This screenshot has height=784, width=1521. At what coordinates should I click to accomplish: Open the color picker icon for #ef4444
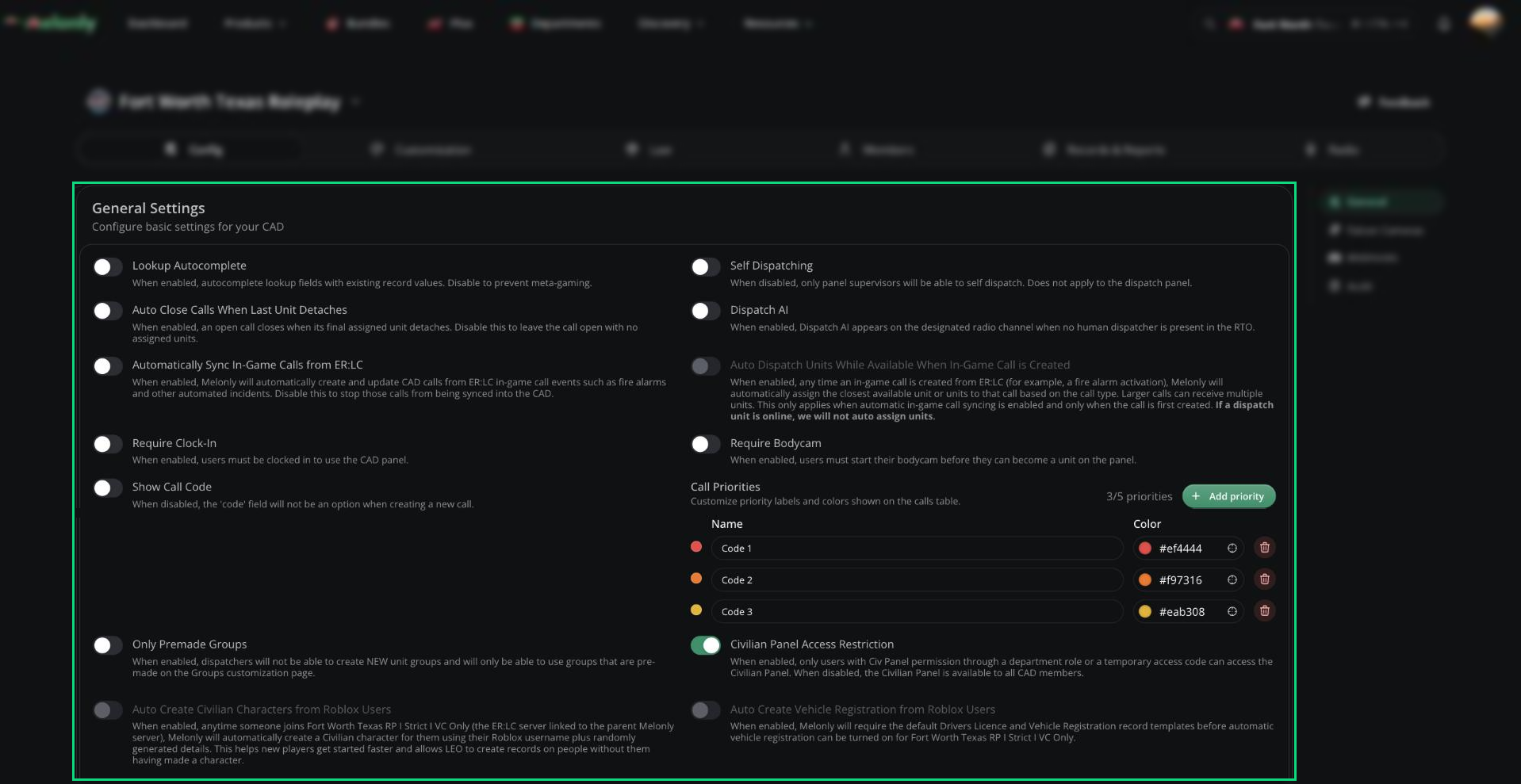pos(1232,548)
